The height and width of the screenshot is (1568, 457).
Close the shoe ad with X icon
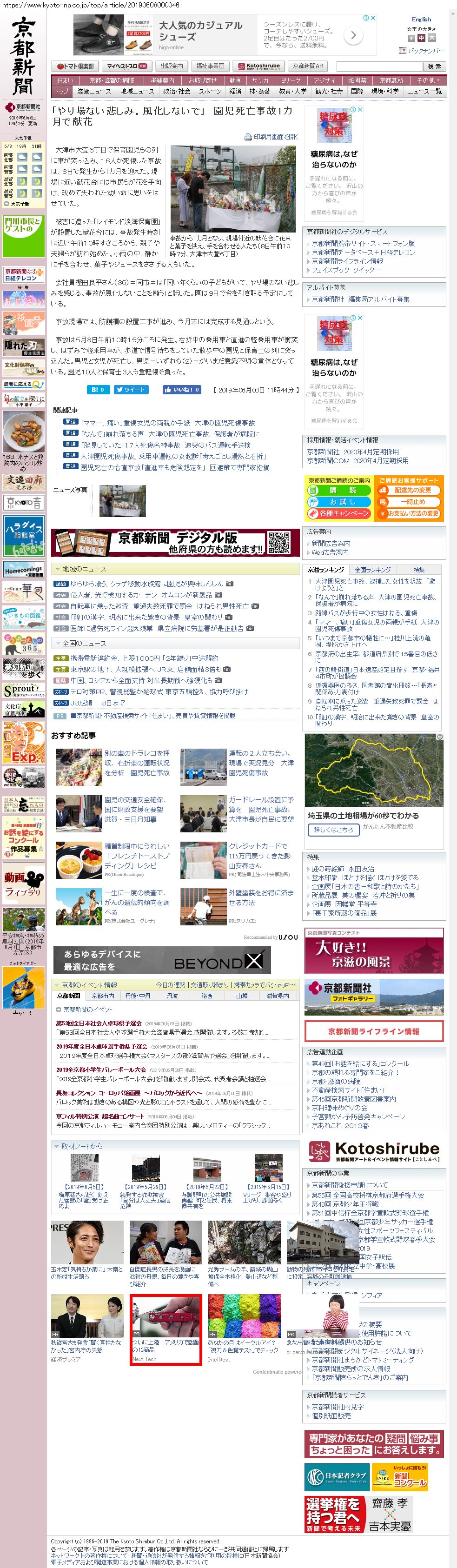coord(373,18)
